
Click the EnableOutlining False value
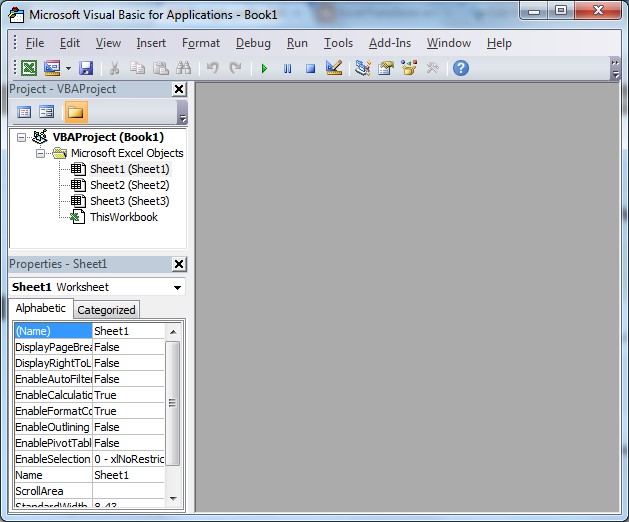(128, 427)
